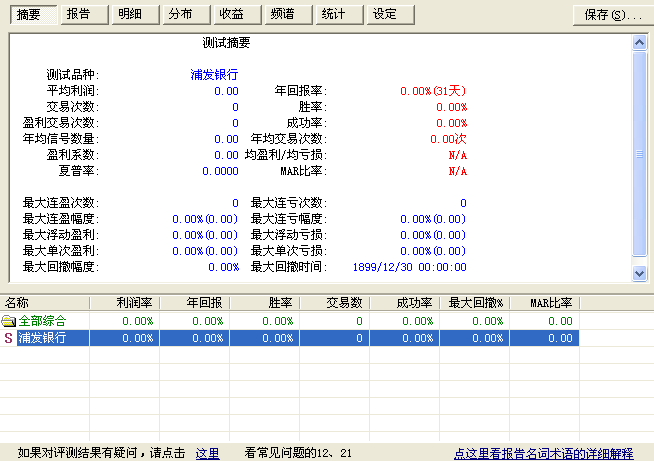The width and height of the screenshot is (654, 461).
Task: Click the 最大回撤% column header
Action: 474,303
